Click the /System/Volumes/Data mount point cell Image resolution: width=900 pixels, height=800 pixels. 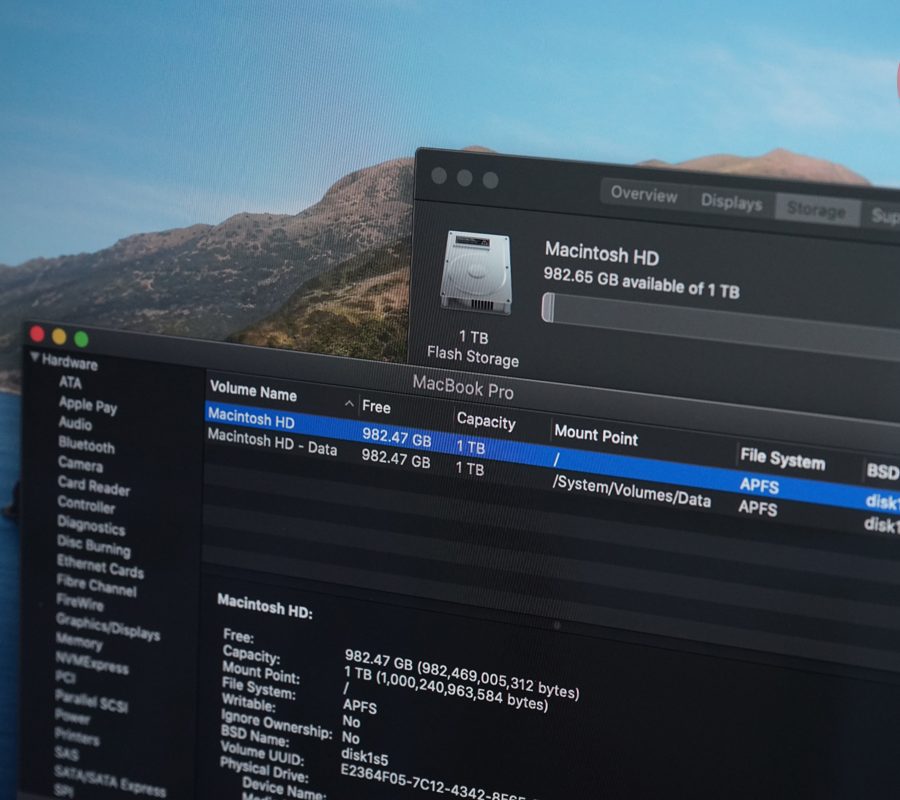(631, 492)
